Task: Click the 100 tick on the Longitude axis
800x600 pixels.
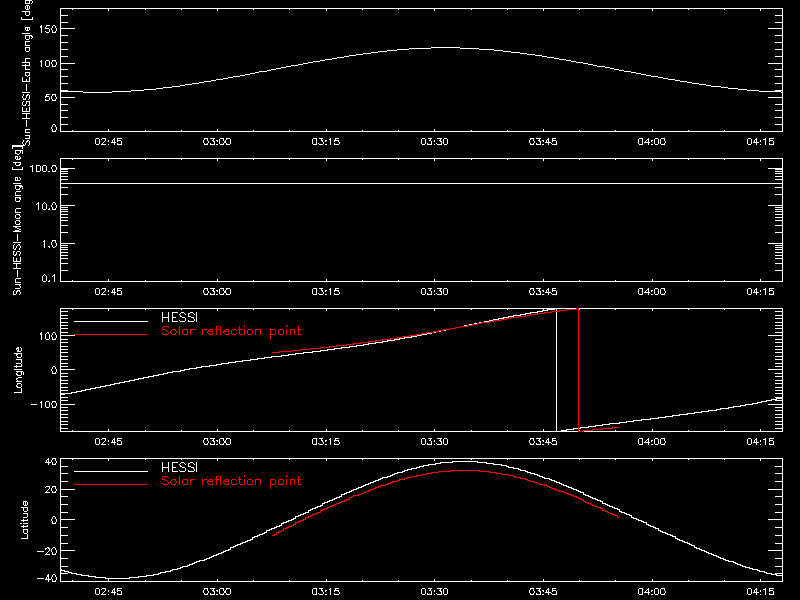Action: coord(48,336)
